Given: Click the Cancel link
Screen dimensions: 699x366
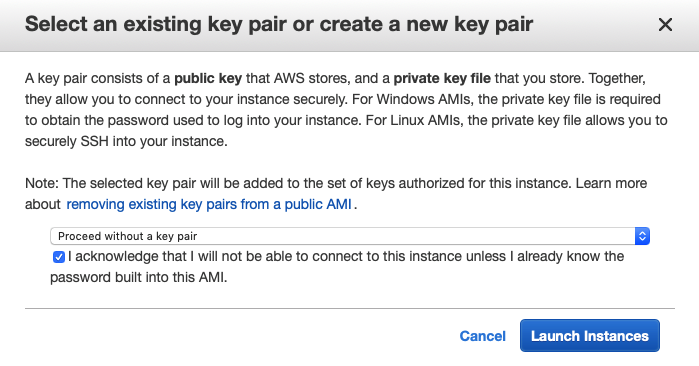Looking at the screenshot, I should click(482, 336).
